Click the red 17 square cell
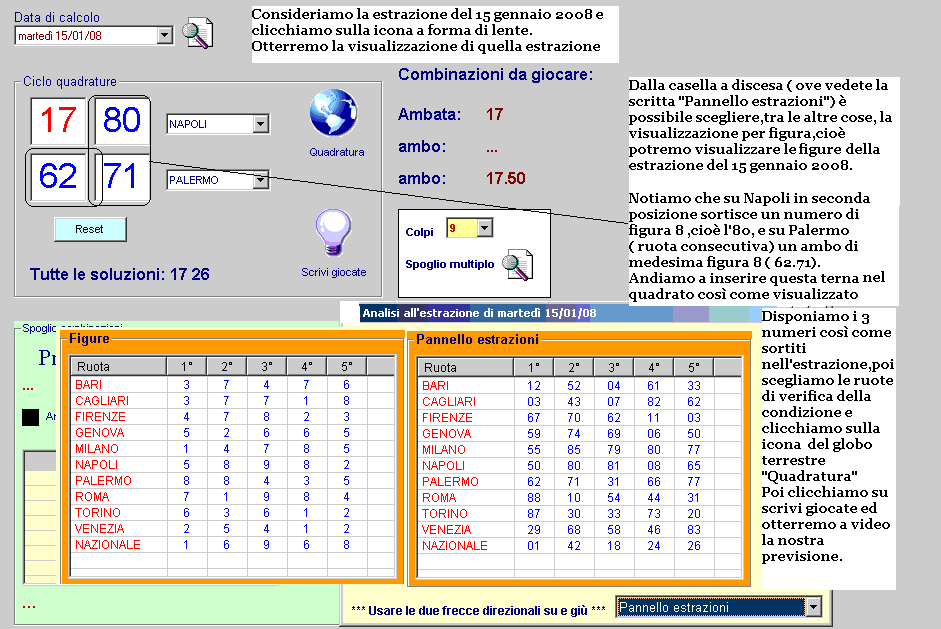 (58, 119)
